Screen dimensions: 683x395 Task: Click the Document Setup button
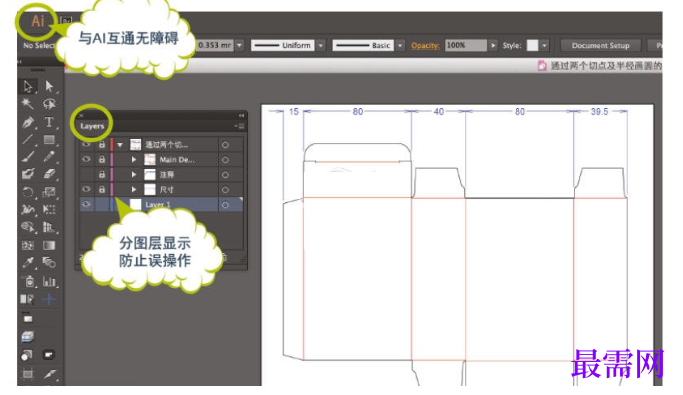point(600,45)
